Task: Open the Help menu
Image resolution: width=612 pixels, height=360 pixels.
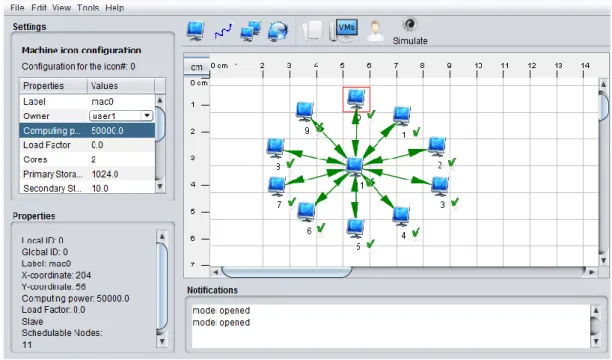Action: [x=115, y=8]
